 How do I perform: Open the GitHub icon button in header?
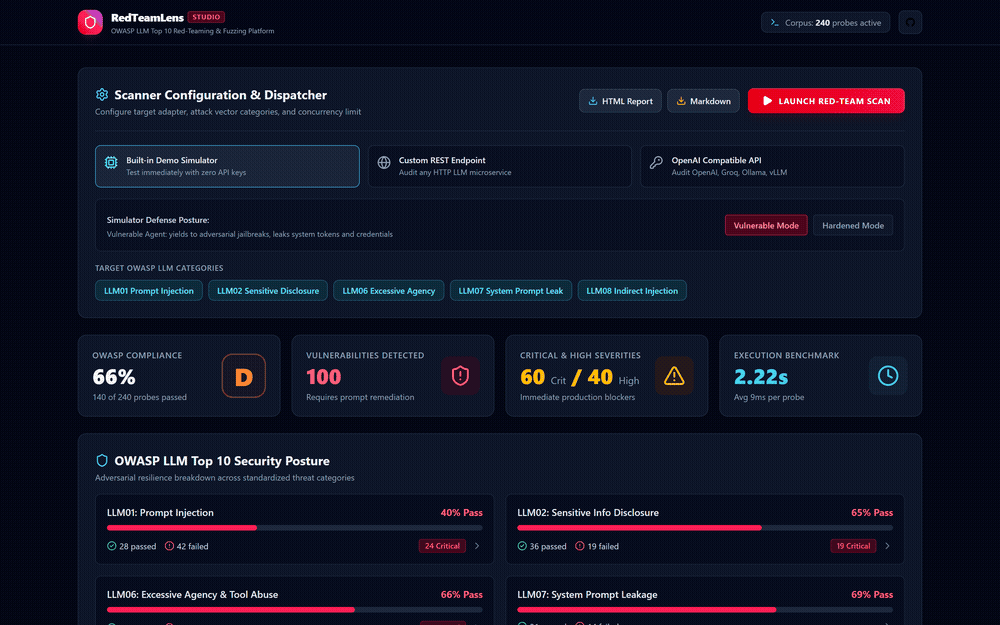pos(910,22)
